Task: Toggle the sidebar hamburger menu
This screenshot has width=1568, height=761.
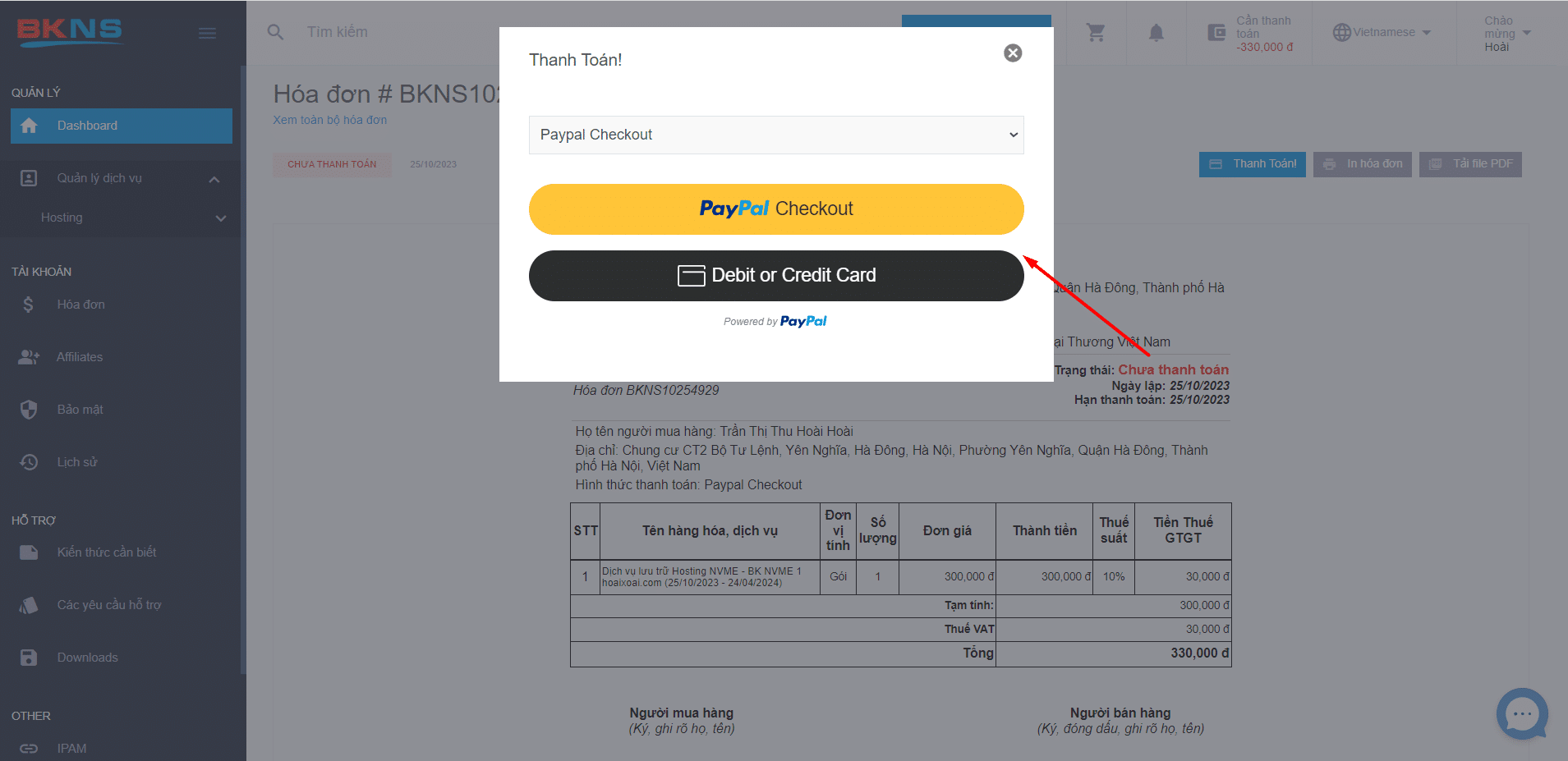Action: tap(207, 33)
